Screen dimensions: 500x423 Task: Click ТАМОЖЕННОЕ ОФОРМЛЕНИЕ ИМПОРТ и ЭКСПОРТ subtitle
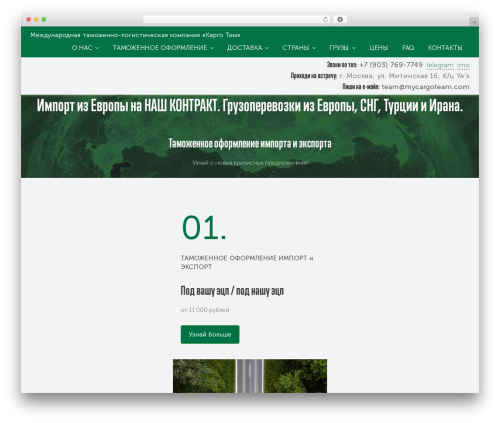tap(247, 262)
